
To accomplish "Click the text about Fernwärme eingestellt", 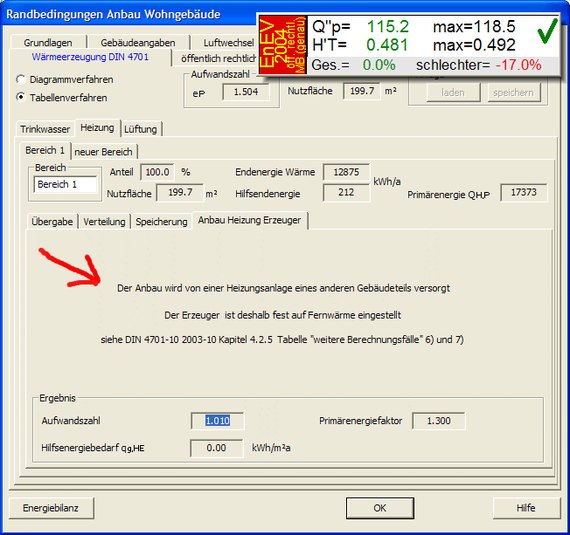I will 283,315.
